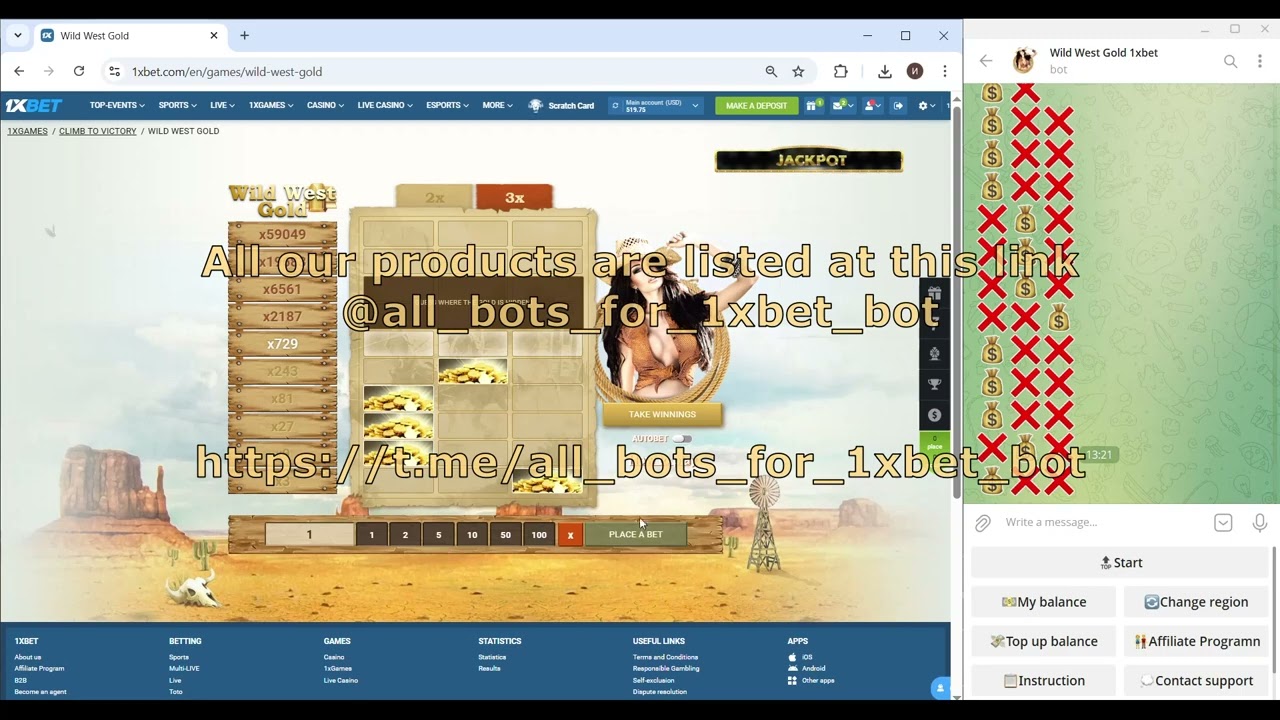Open Chrome profile avatar
The width and height of the screenshot is (1280, 720).
915,71
